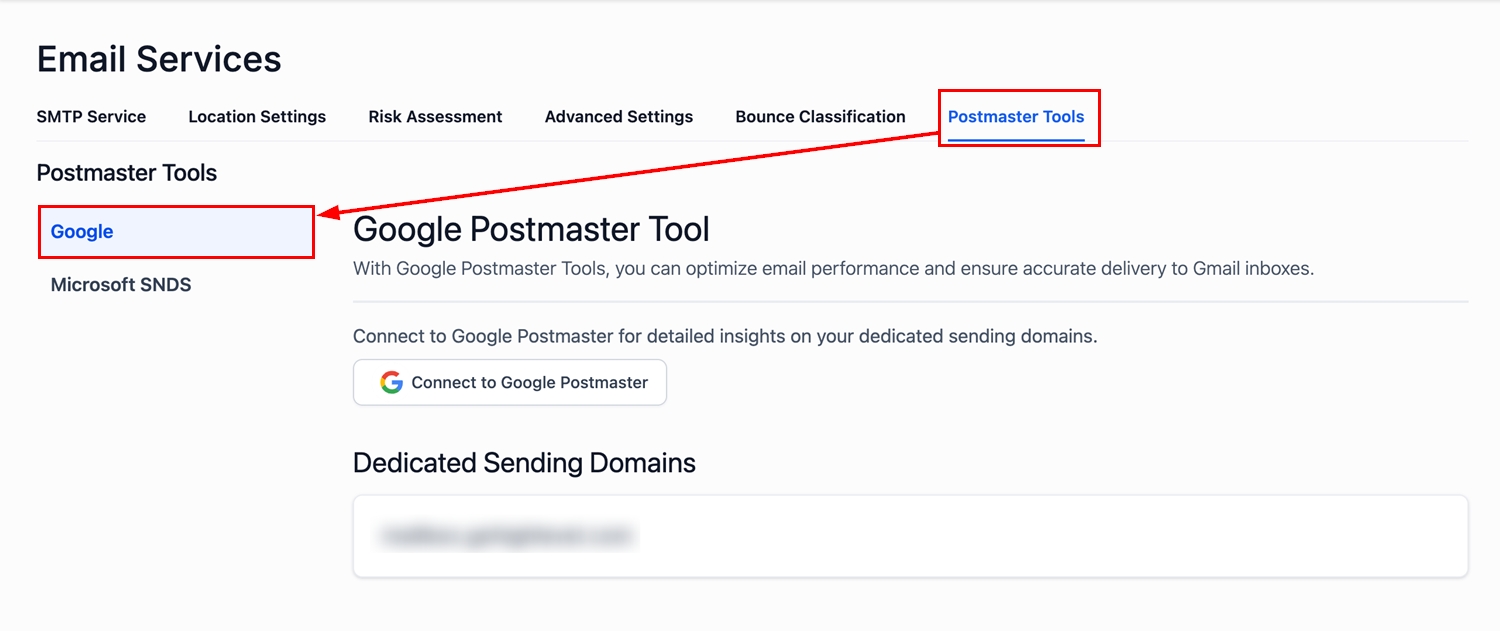Click the Google logo icon
The height and width of the screenshot is (631, 1500).
[391, 382]
